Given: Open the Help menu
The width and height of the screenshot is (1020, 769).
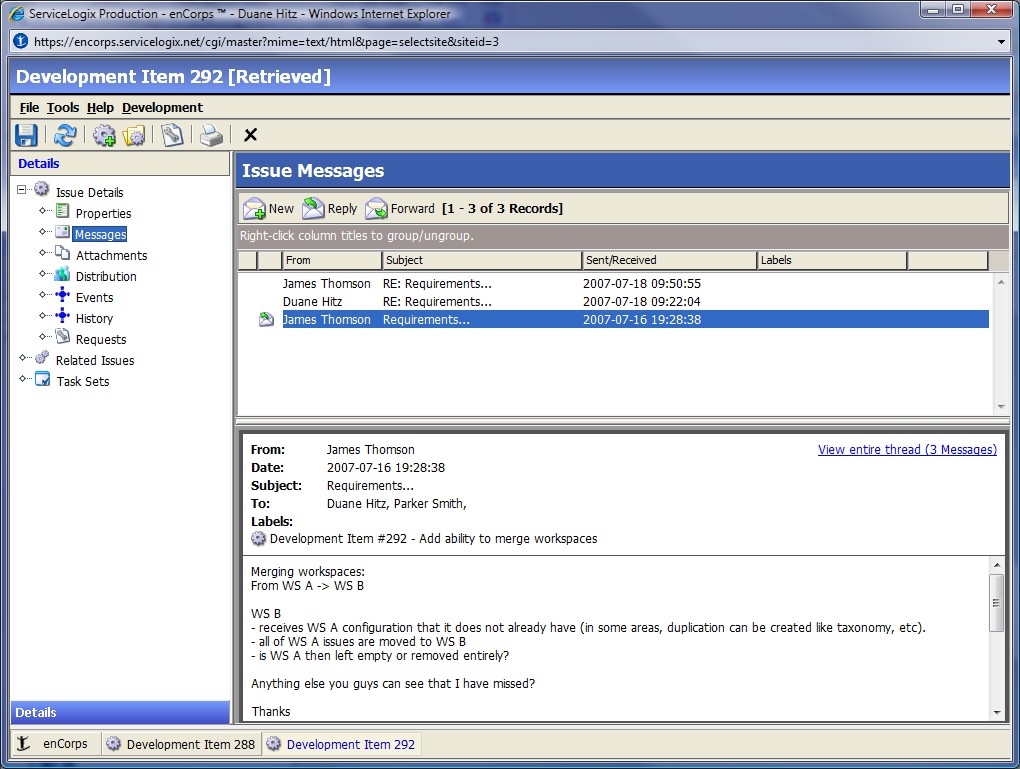Looking at the screenshot, I should click(100, 108).
